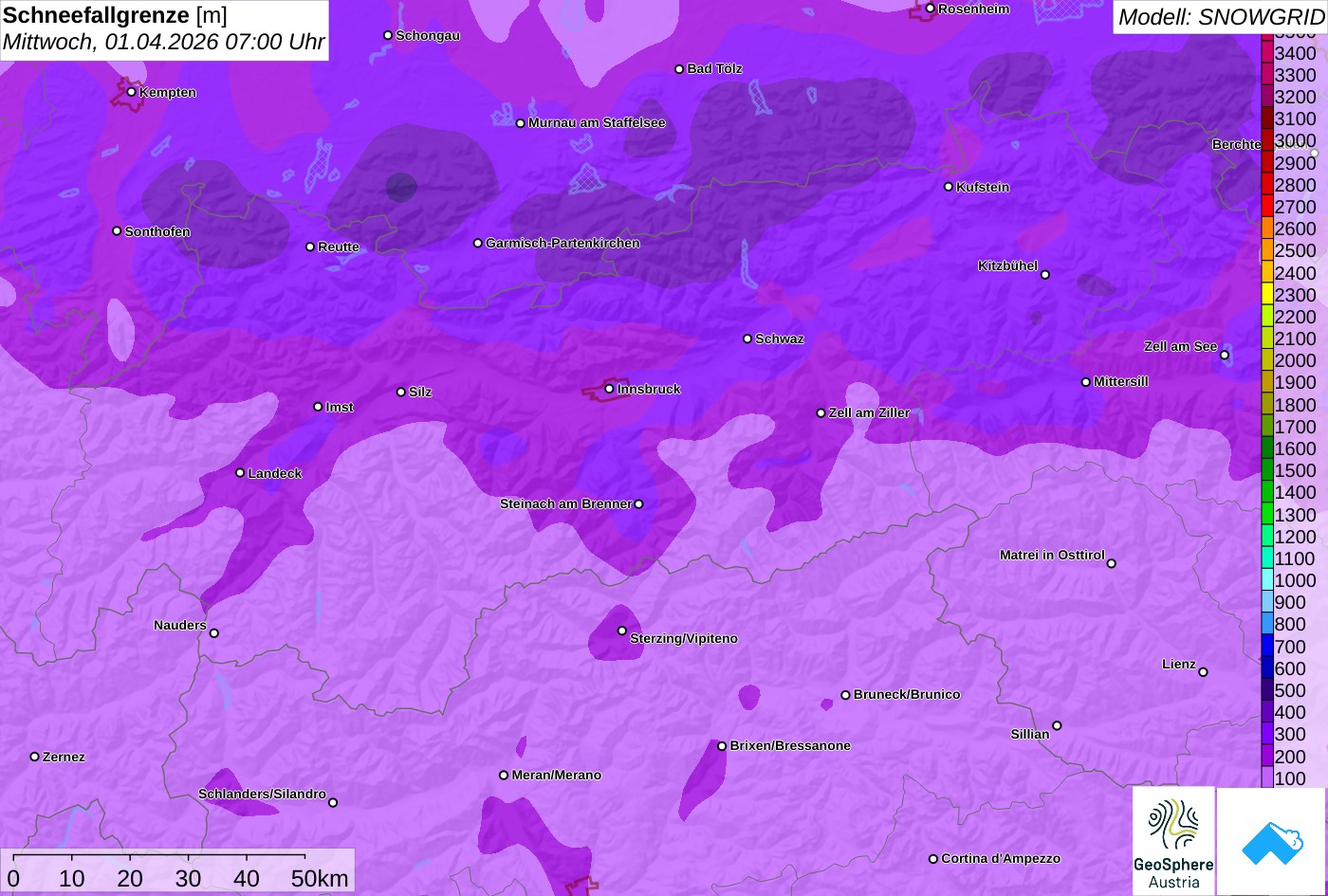Click the 100 m legend color swatch
The image size is (1328, 896).
pos(1267,777)
